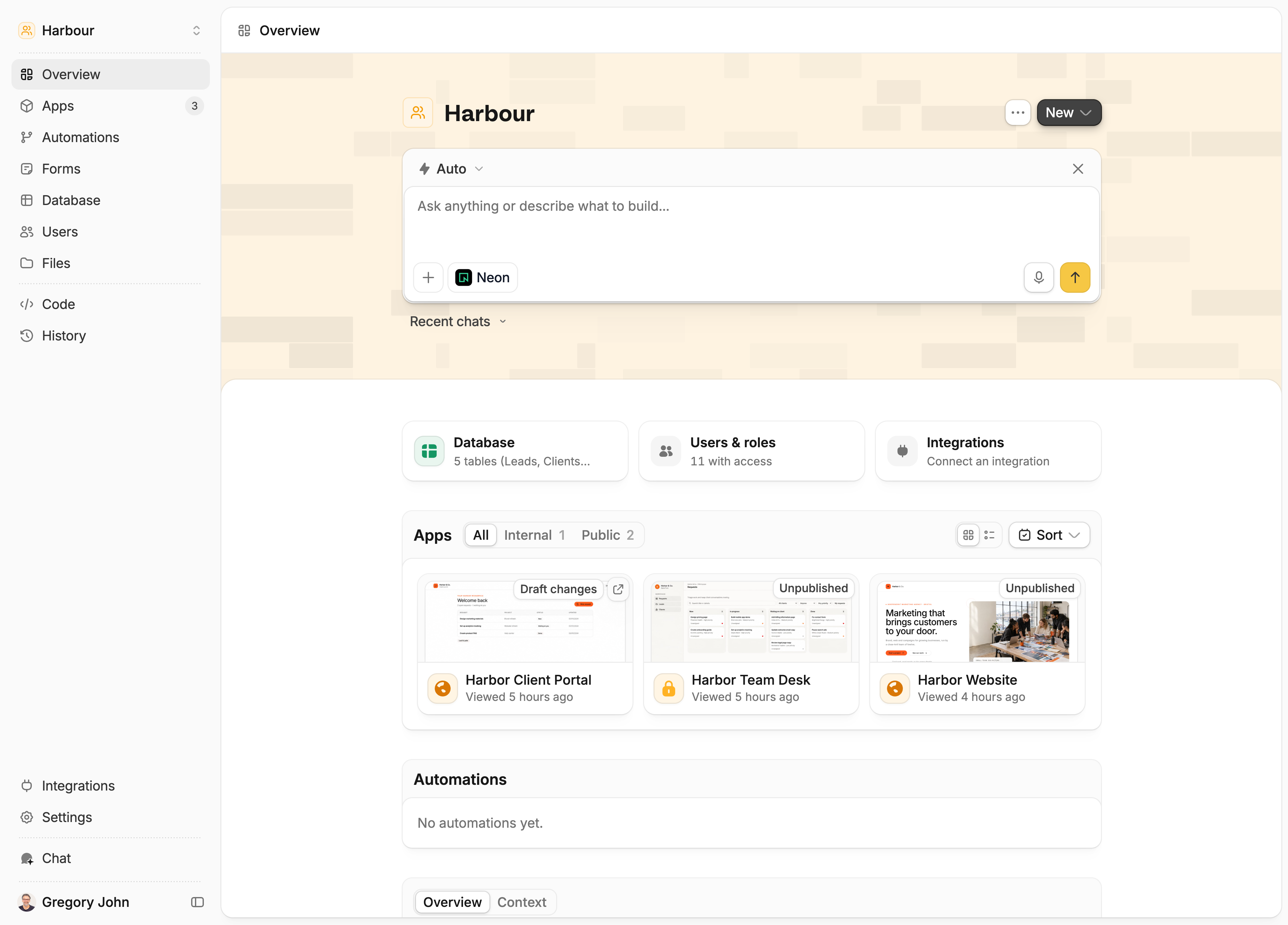Open the Harbour workspace switcher
1288x925 pixels.
(x=110, y=31)
